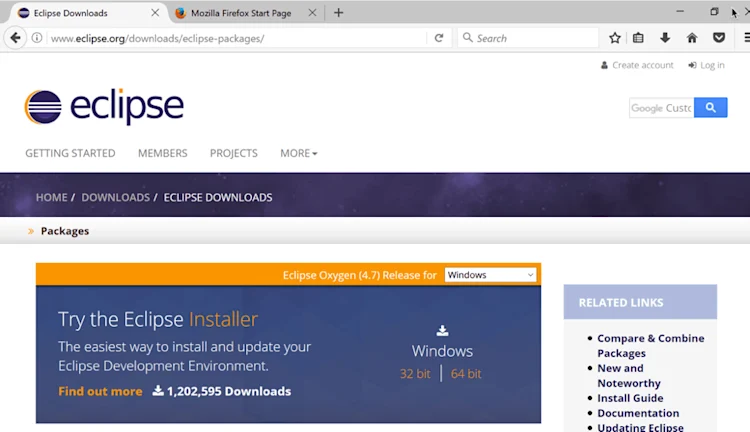
Task: Click the Packages heading
Action: [x=65, y=231]
